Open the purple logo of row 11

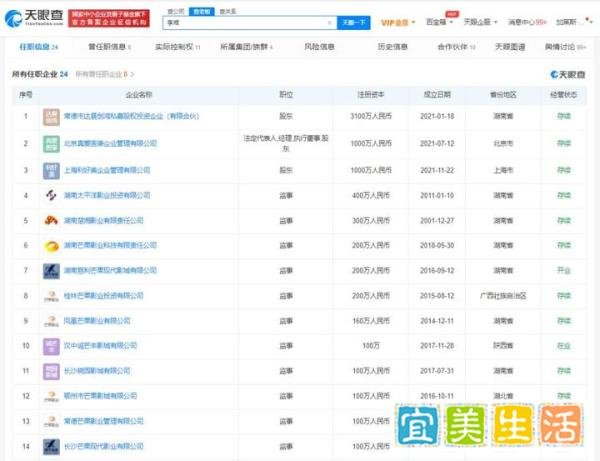pos(51,371)
